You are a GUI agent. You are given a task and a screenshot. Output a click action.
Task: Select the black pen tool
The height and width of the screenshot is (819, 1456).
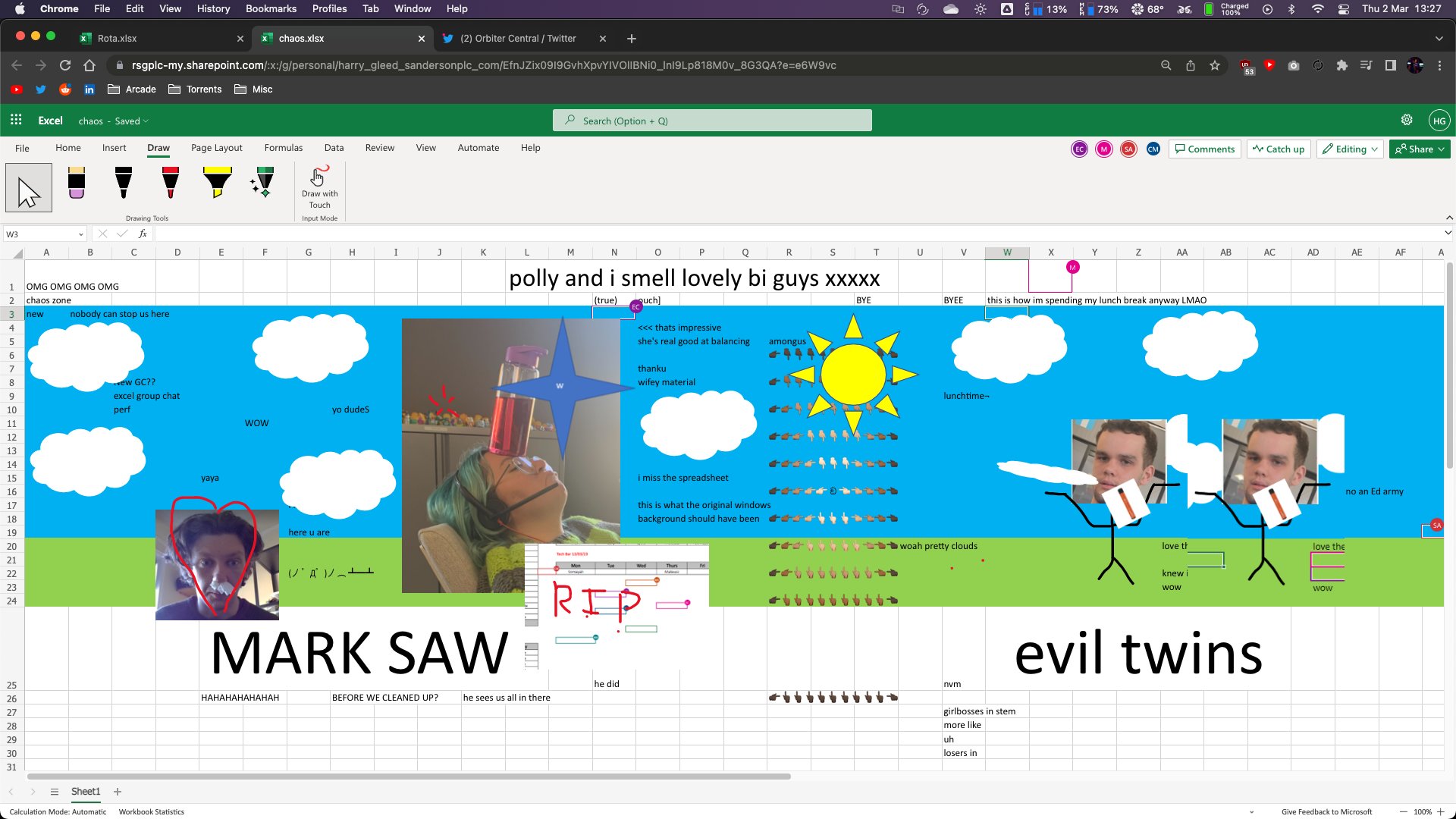point(124,184)
